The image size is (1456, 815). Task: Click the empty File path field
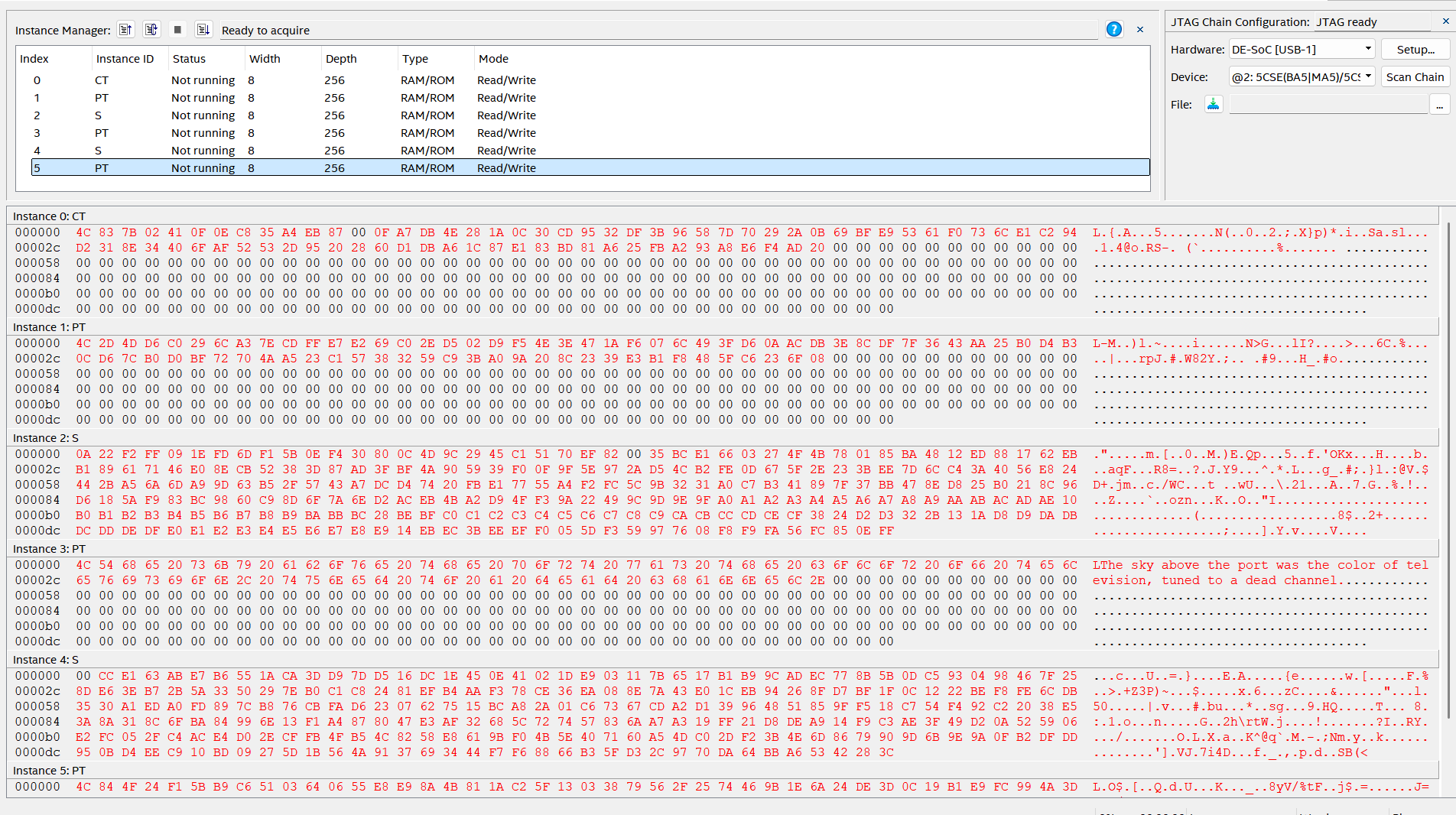coord(1328,103)
